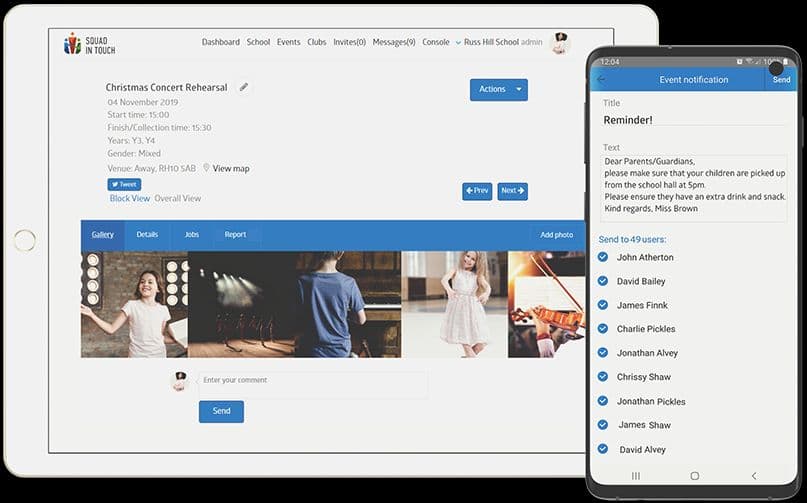The width and height of the screenshot is (807, 503).
Task: Open gallery photo of girl in white dress
Action: (454, 304)
